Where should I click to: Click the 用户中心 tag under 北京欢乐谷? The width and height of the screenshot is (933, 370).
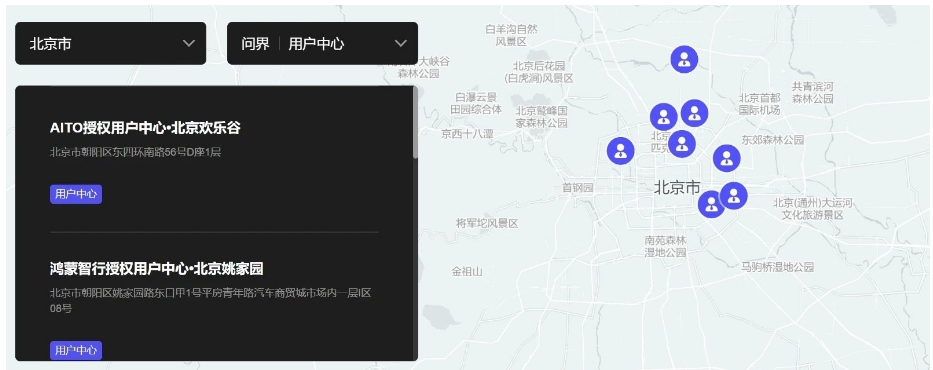tap(76, 195)
